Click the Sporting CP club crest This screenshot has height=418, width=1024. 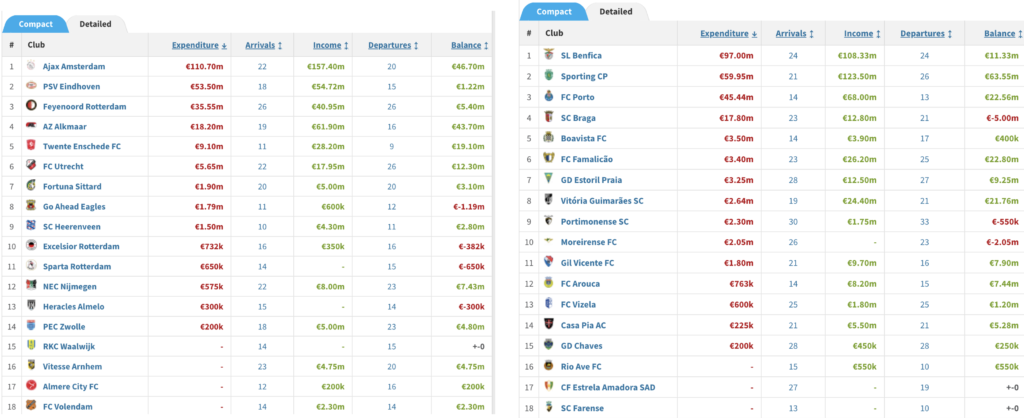pyautogui.click(x=548, y=76)
